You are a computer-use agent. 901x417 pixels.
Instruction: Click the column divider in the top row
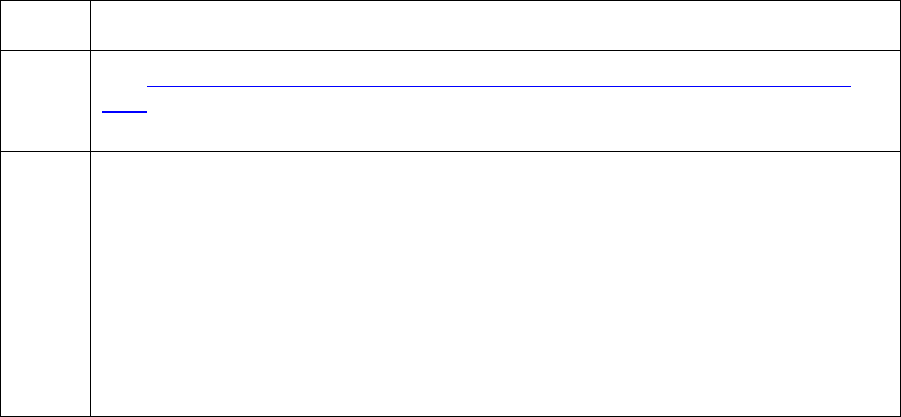(x=90, y=25)
